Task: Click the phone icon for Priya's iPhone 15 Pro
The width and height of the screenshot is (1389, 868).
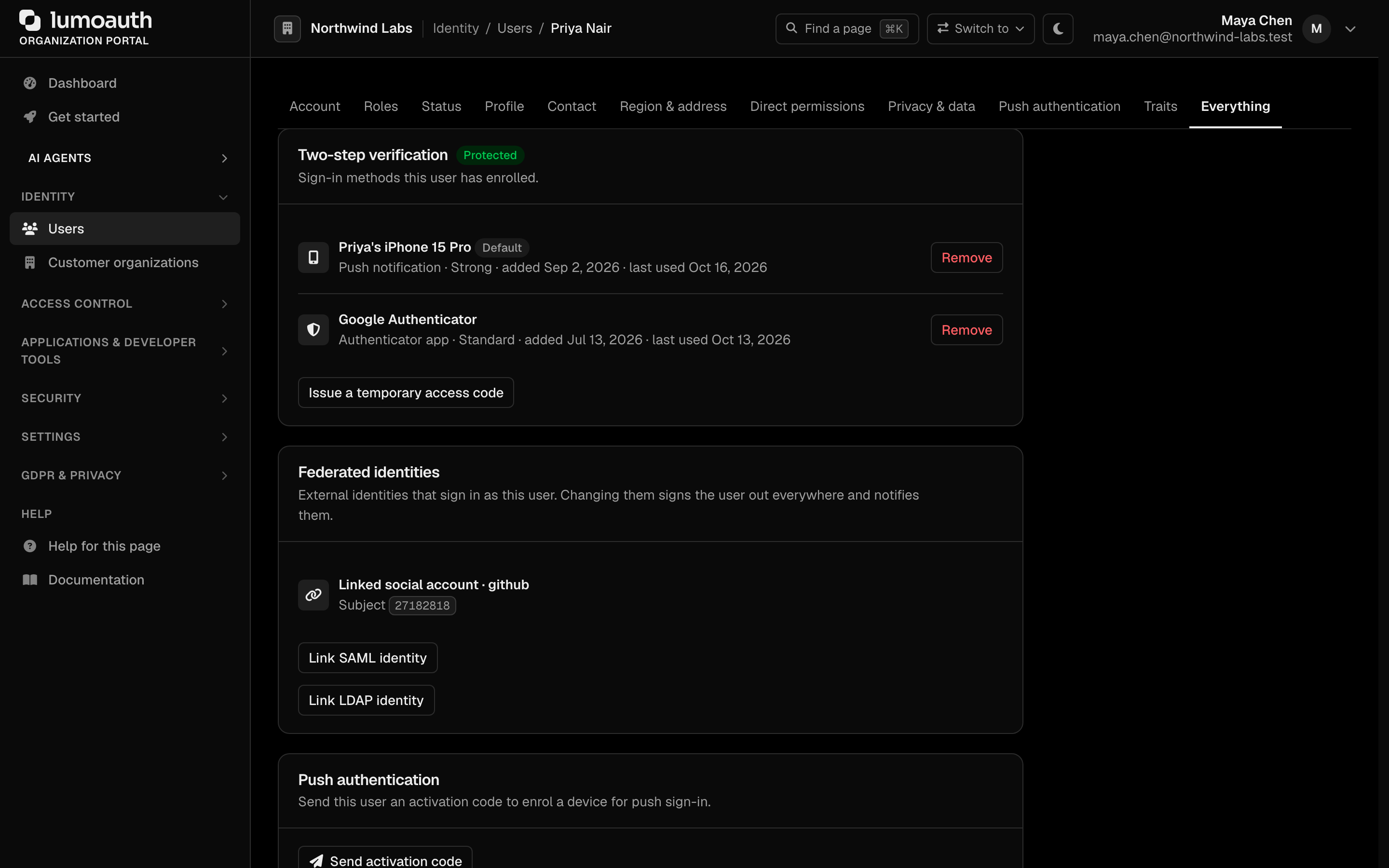Action: pos(313,257)
